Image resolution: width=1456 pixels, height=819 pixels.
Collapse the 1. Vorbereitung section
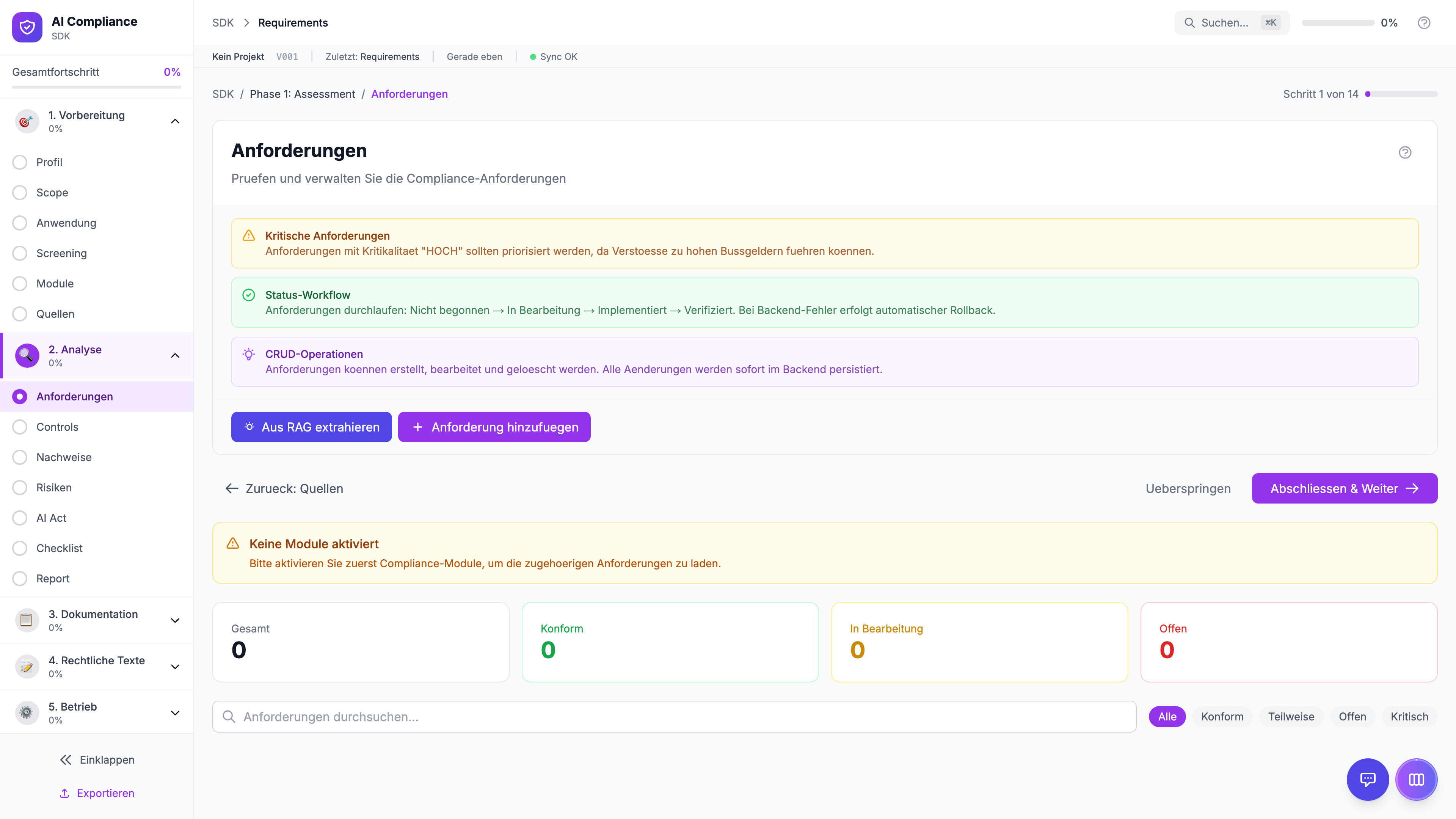pos(175,121)
